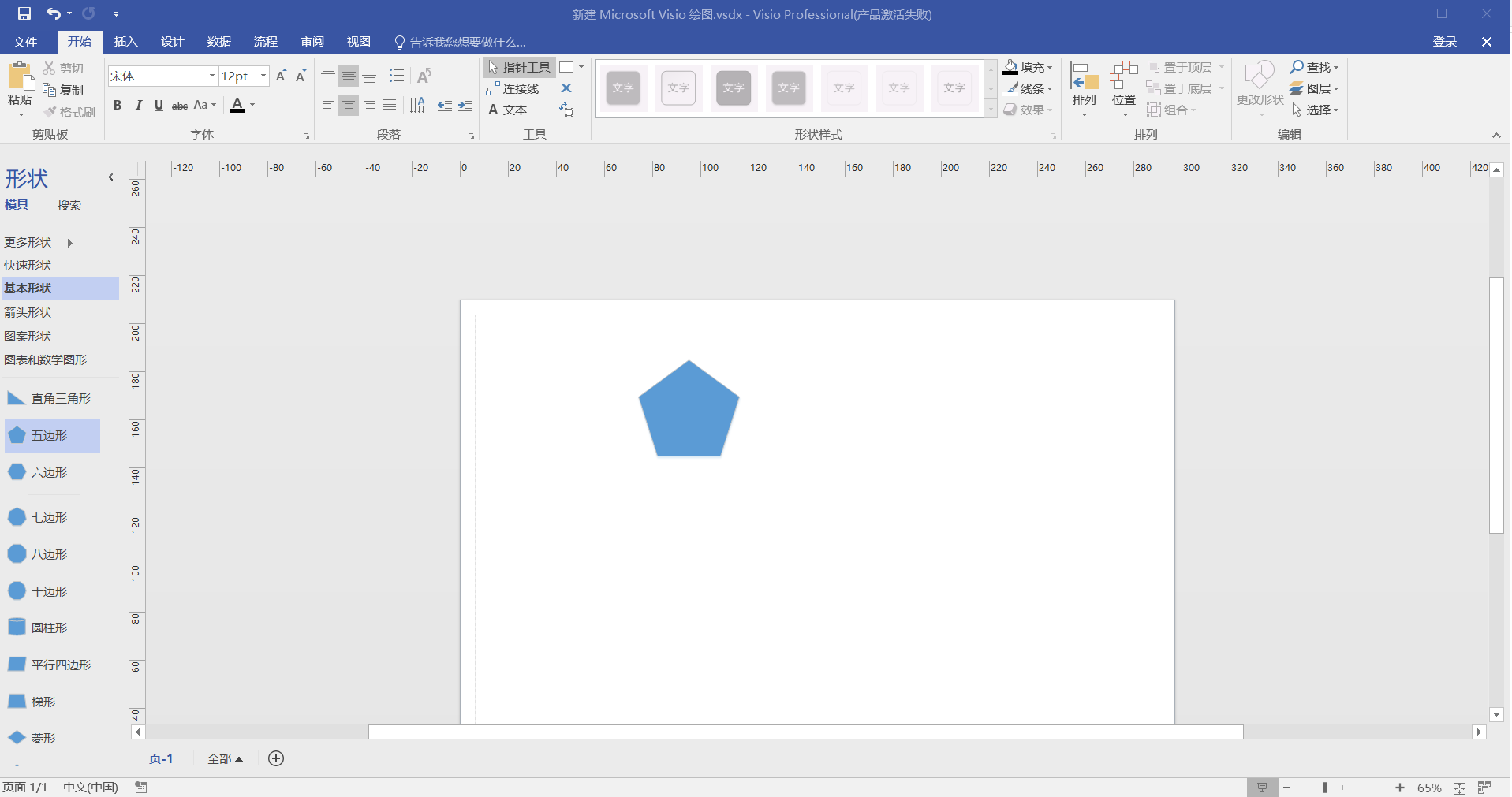This screenshot has width=1512, height=797.
Task: Click the blue X connection point tool
Action: coord(566,88)
